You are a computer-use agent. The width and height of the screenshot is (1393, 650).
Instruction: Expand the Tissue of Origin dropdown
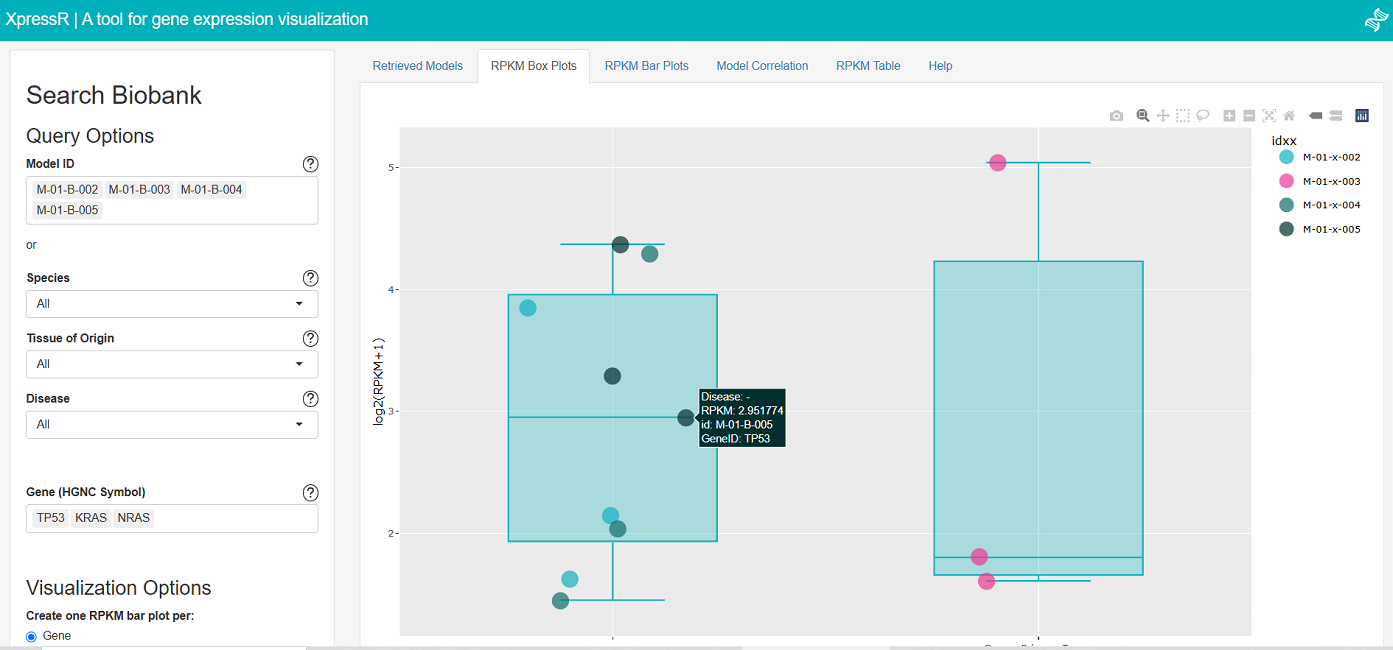coord(172,364)
